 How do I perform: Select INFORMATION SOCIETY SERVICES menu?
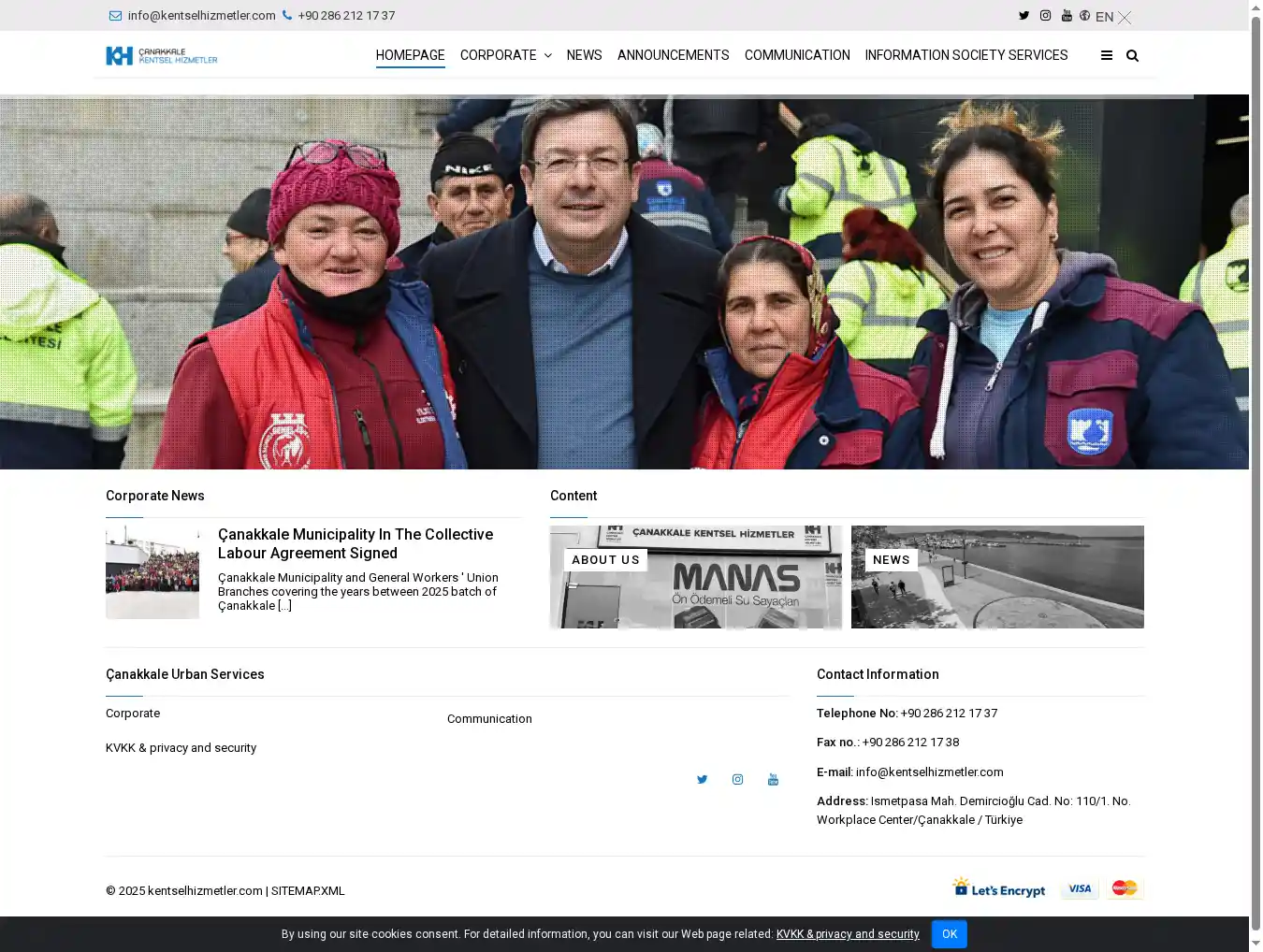pos(965,56)
